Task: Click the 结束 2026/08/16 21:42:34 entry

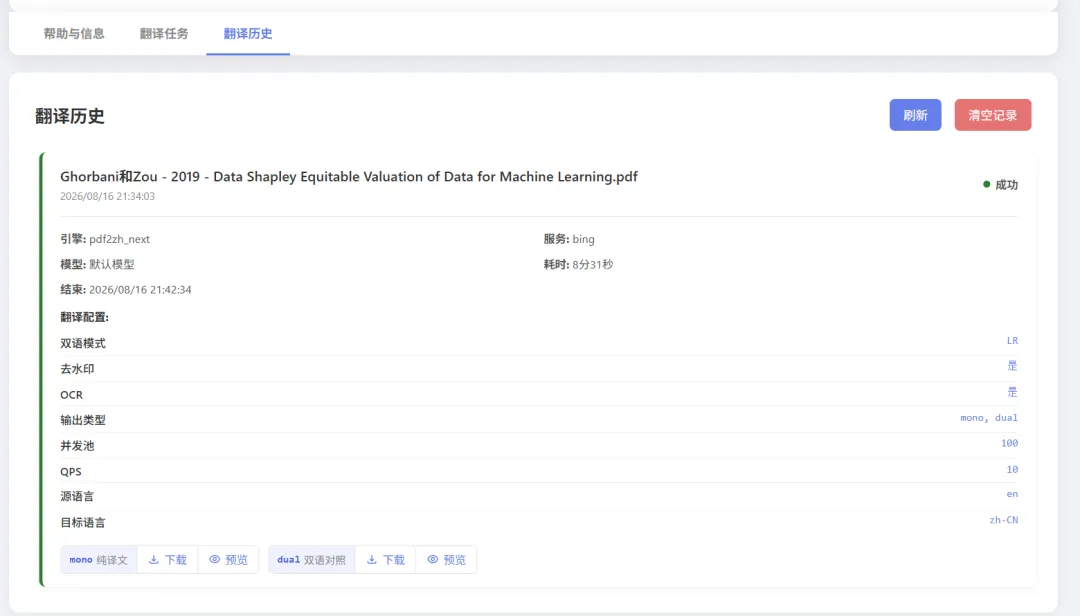Action: (x=125, y=290)
